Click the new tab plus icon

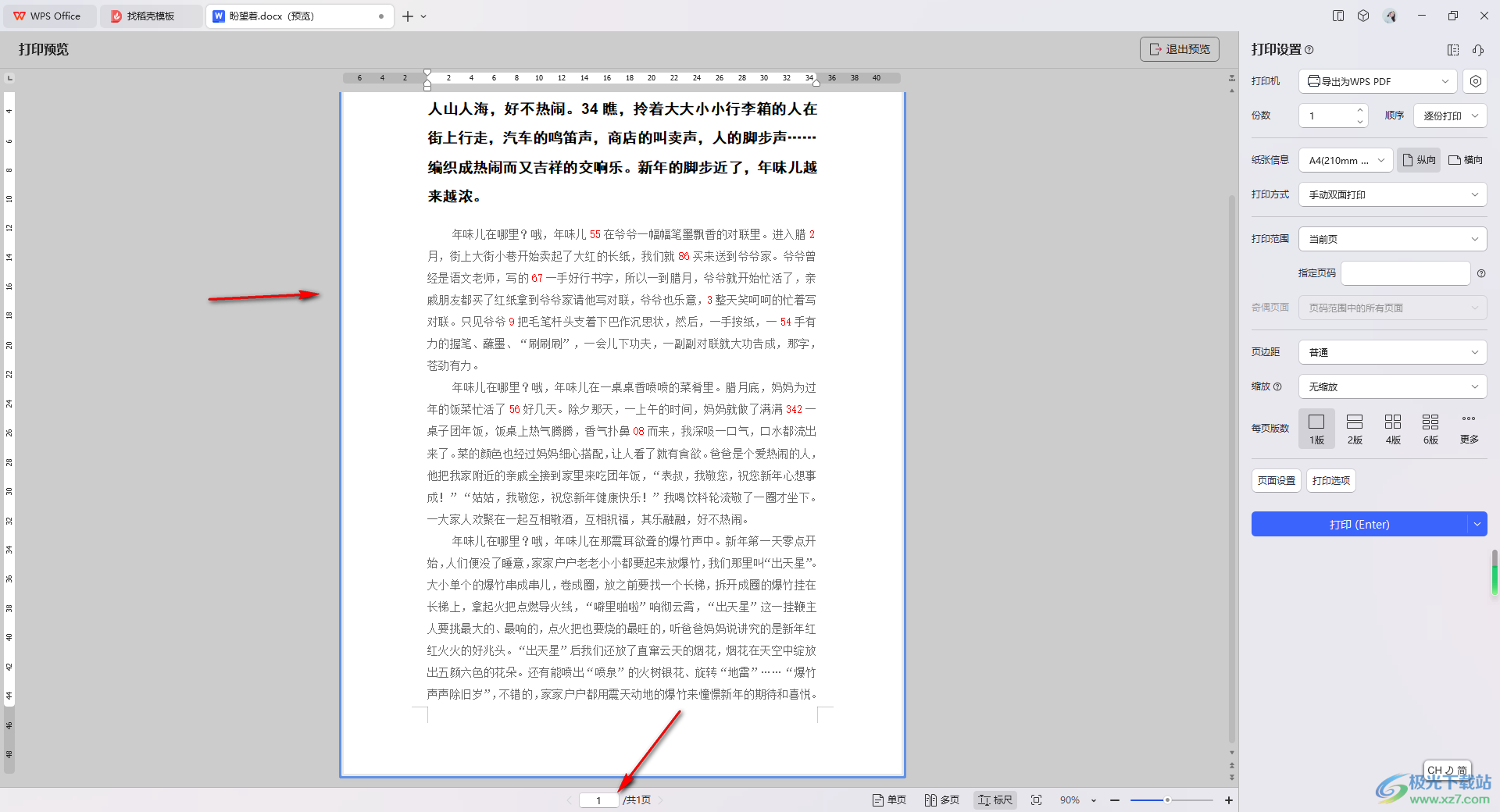click(408, 16)
